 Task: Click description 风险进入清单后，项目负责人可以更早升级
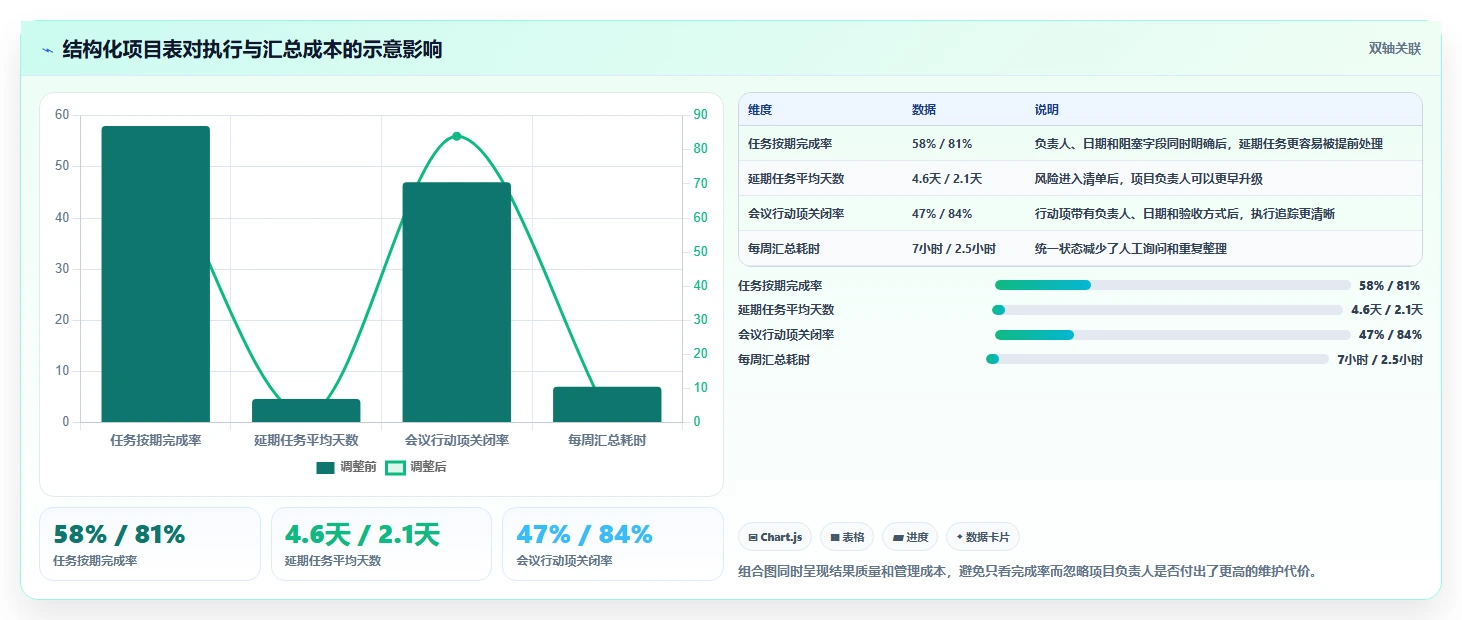tap(1149, 179)
